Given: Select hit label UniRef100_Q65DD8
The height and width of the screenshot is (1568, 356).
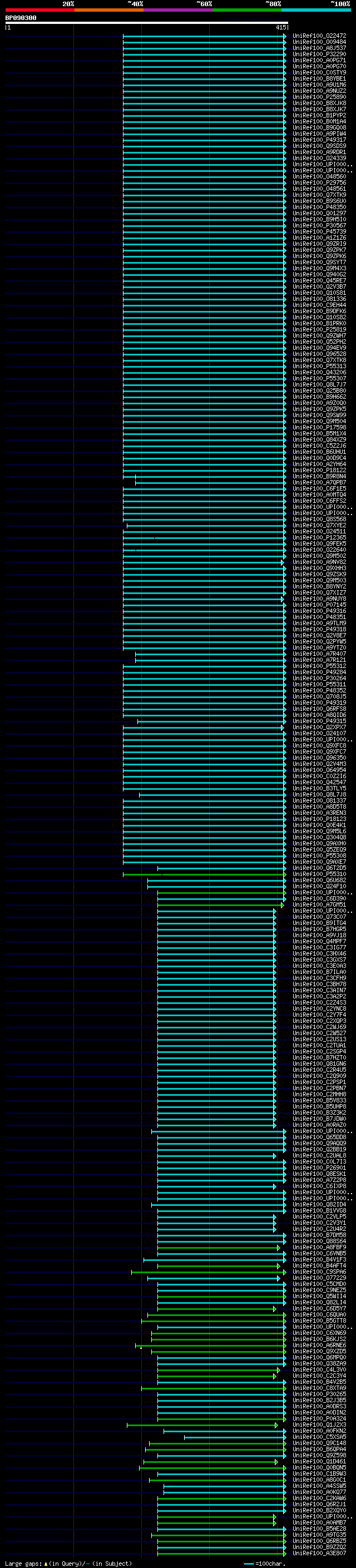Looking at the screenshot, I should [x=319, y=1137].
